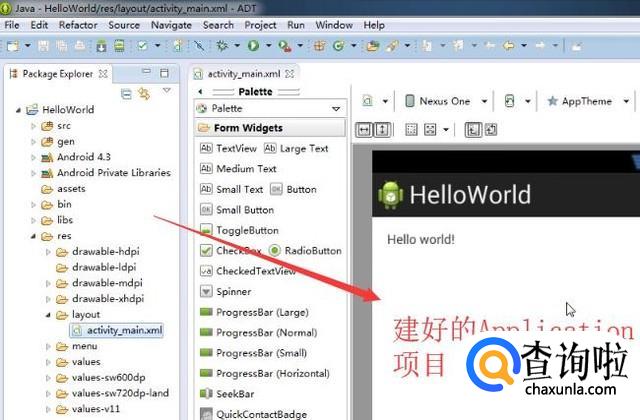Select the Spinner widget in palette

[x=226, y=291]
